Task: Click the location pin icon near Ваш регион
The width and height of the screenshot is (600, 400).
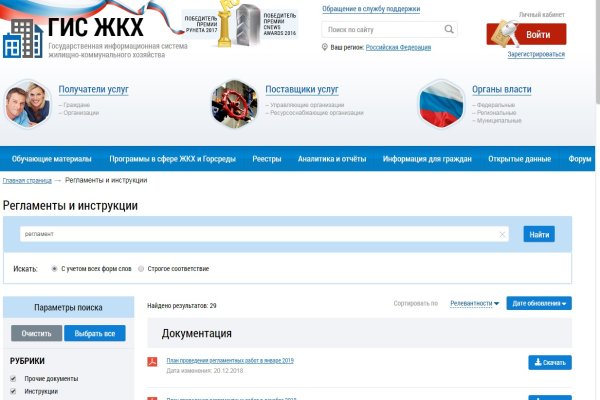Action: (325, 48)
